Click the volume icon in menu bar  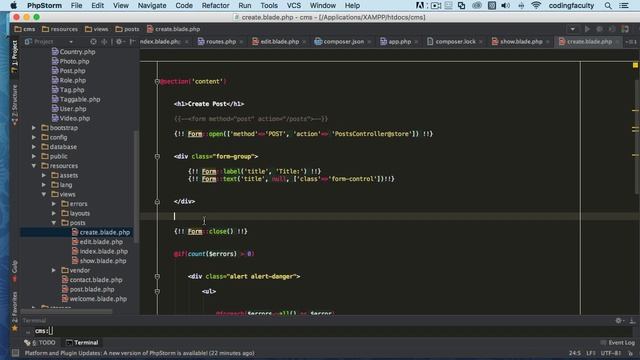pos(505,5)
